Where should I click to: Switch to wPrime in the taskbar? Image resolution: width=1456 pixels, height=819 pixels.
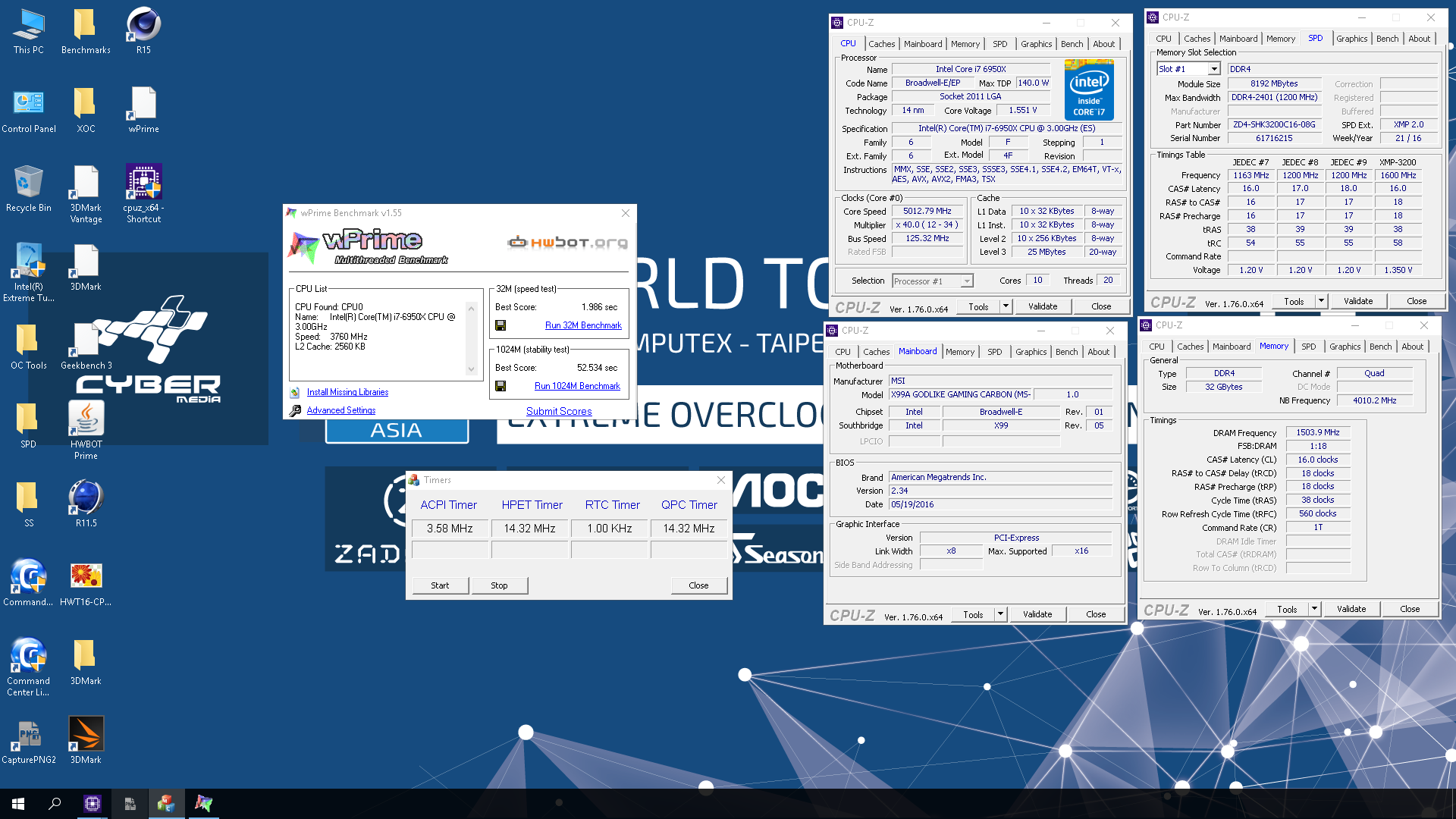point(203,804)
